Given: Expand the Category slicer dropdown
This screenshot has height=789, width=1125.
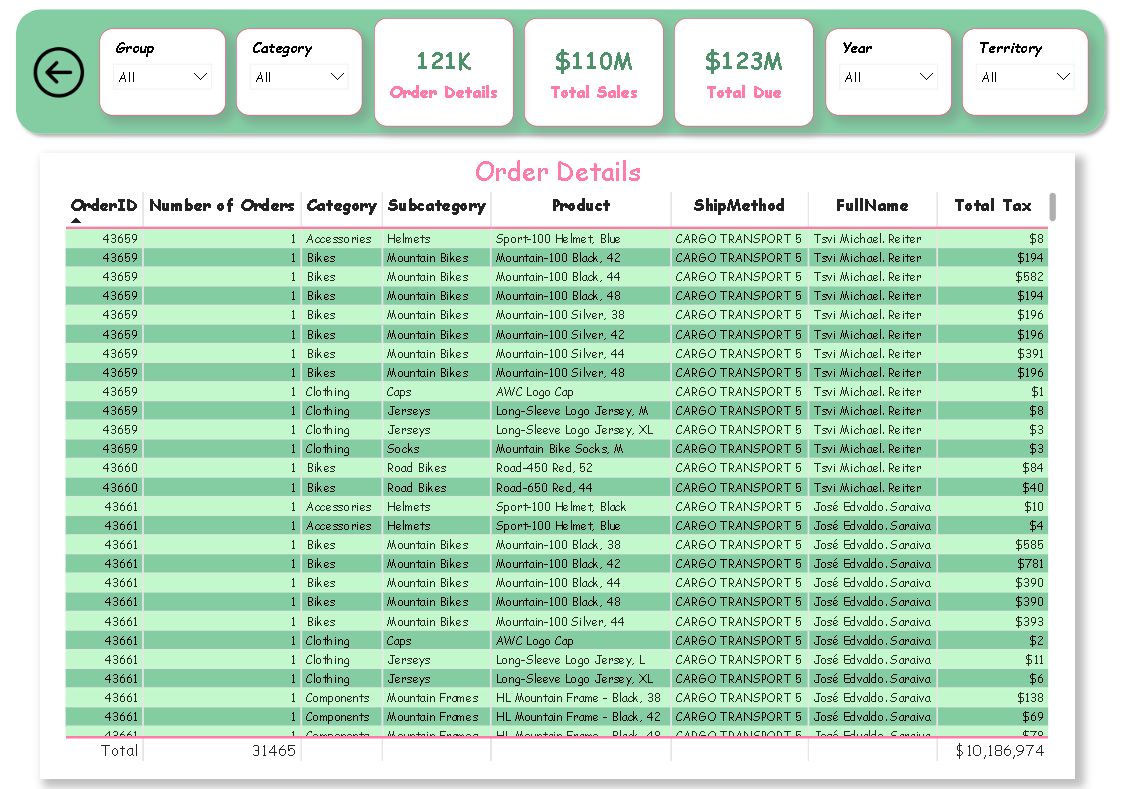Looking at the screenshot, I should [x=299, y=77].
